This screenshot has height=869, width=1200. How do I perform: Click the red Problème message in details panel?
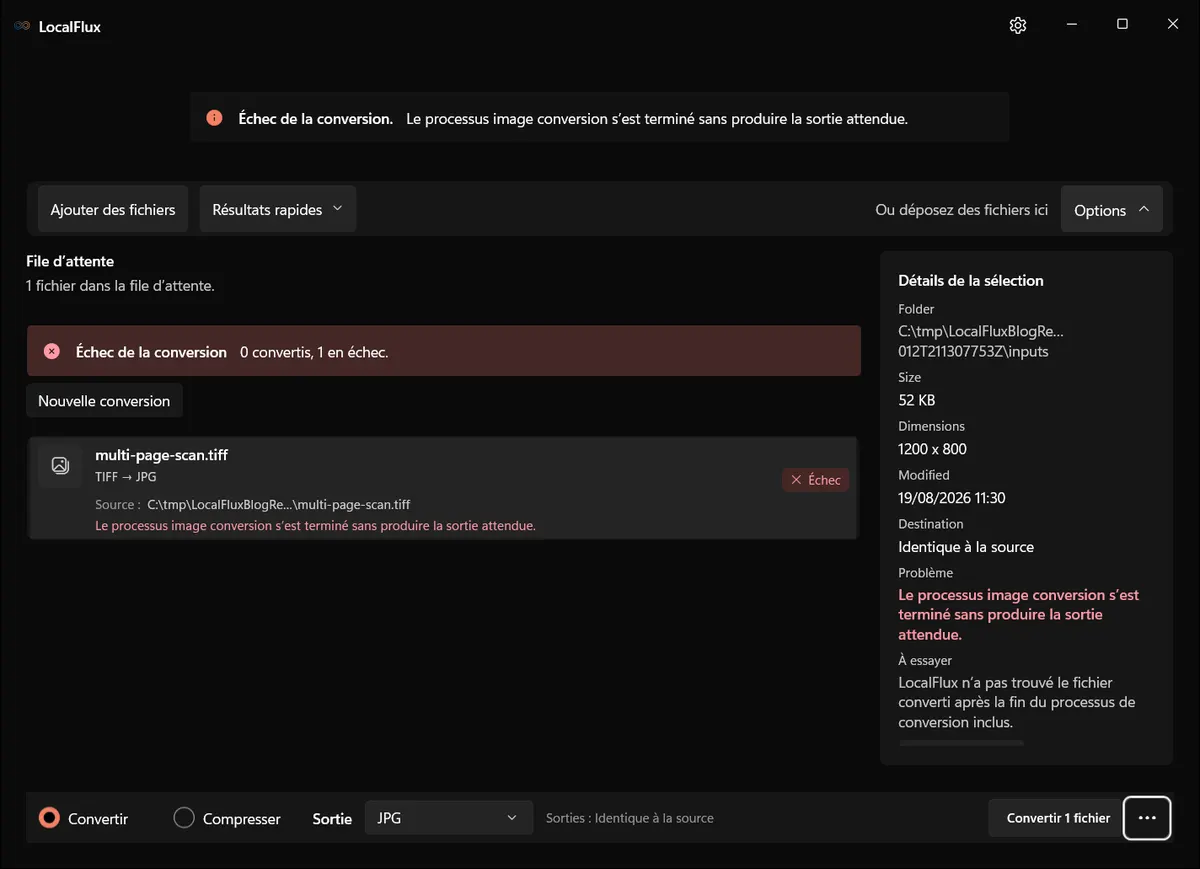tap(1019, 615)
